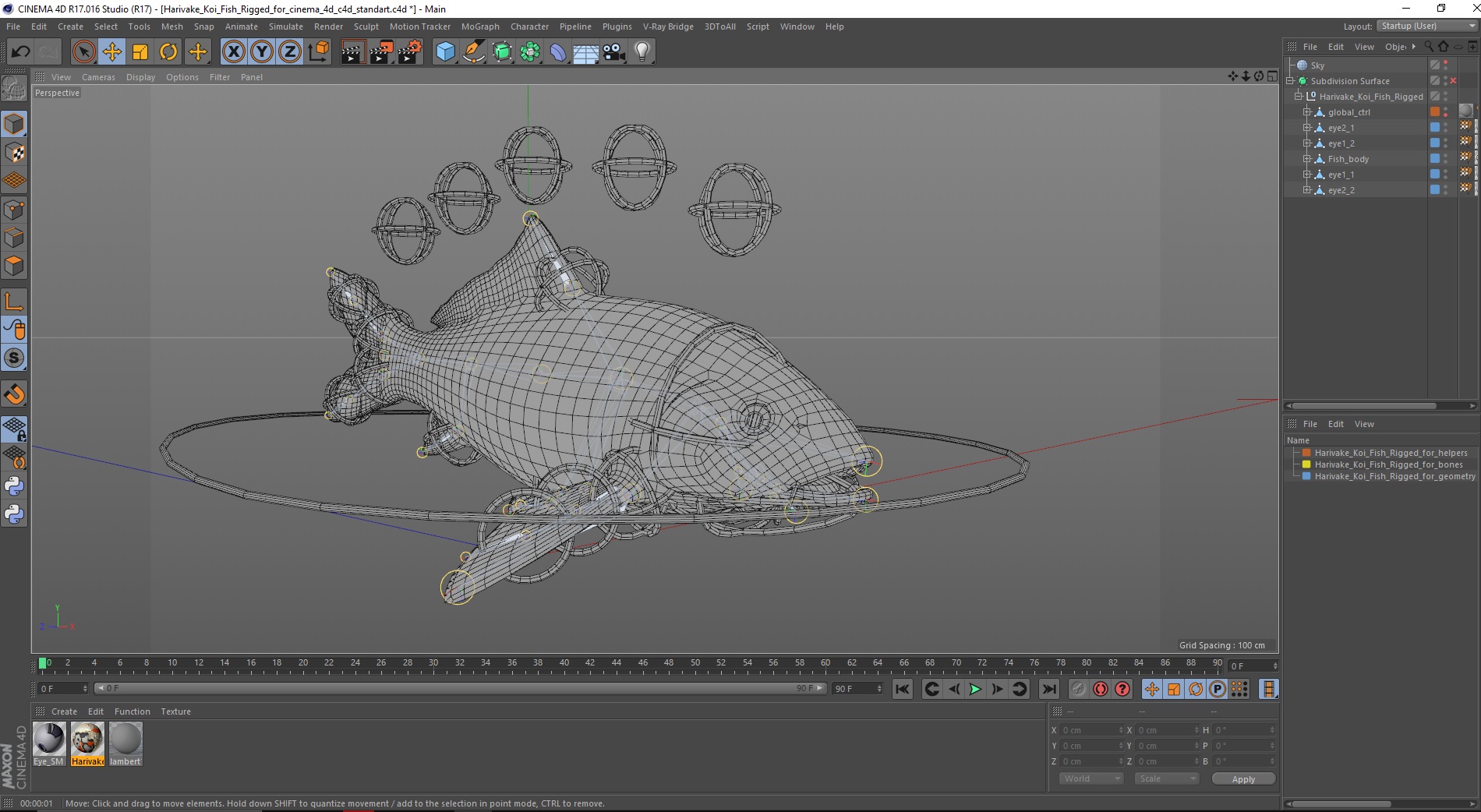Choose the Scale tool
1481x812 pixels.
pos(140,52)
